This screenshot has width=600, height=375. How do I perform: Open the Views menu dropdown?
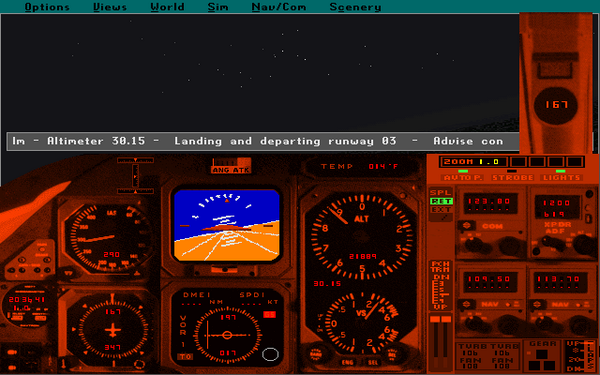pos(110,7)
